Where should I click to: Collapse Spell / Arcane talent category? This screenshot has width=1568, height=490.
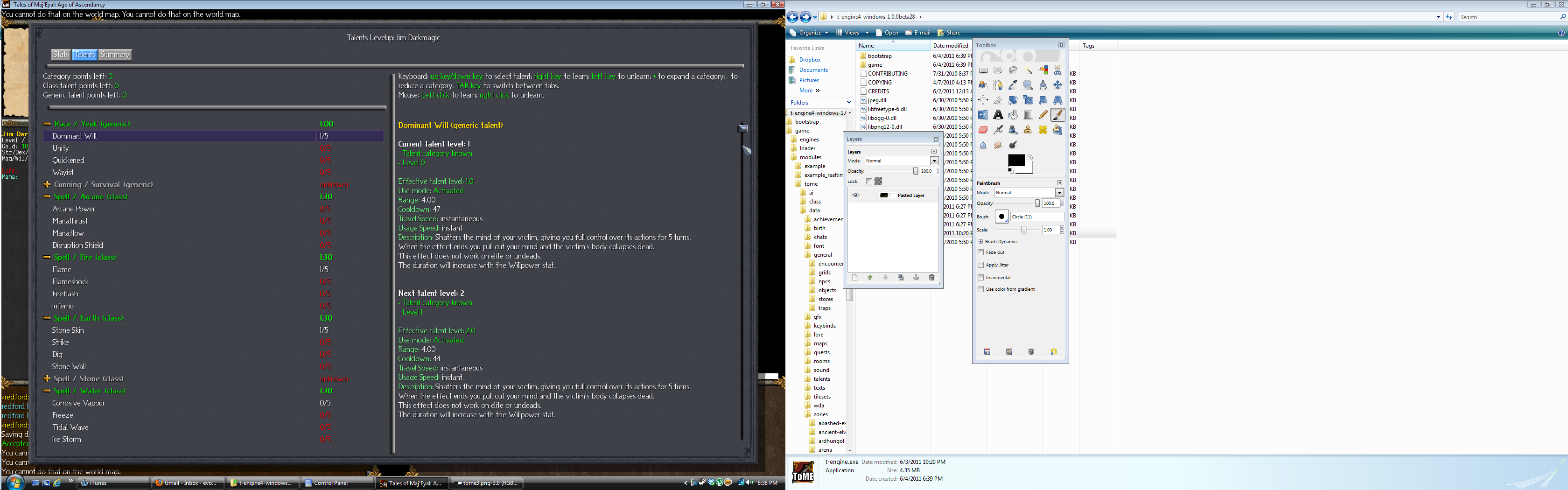[47, 196]
